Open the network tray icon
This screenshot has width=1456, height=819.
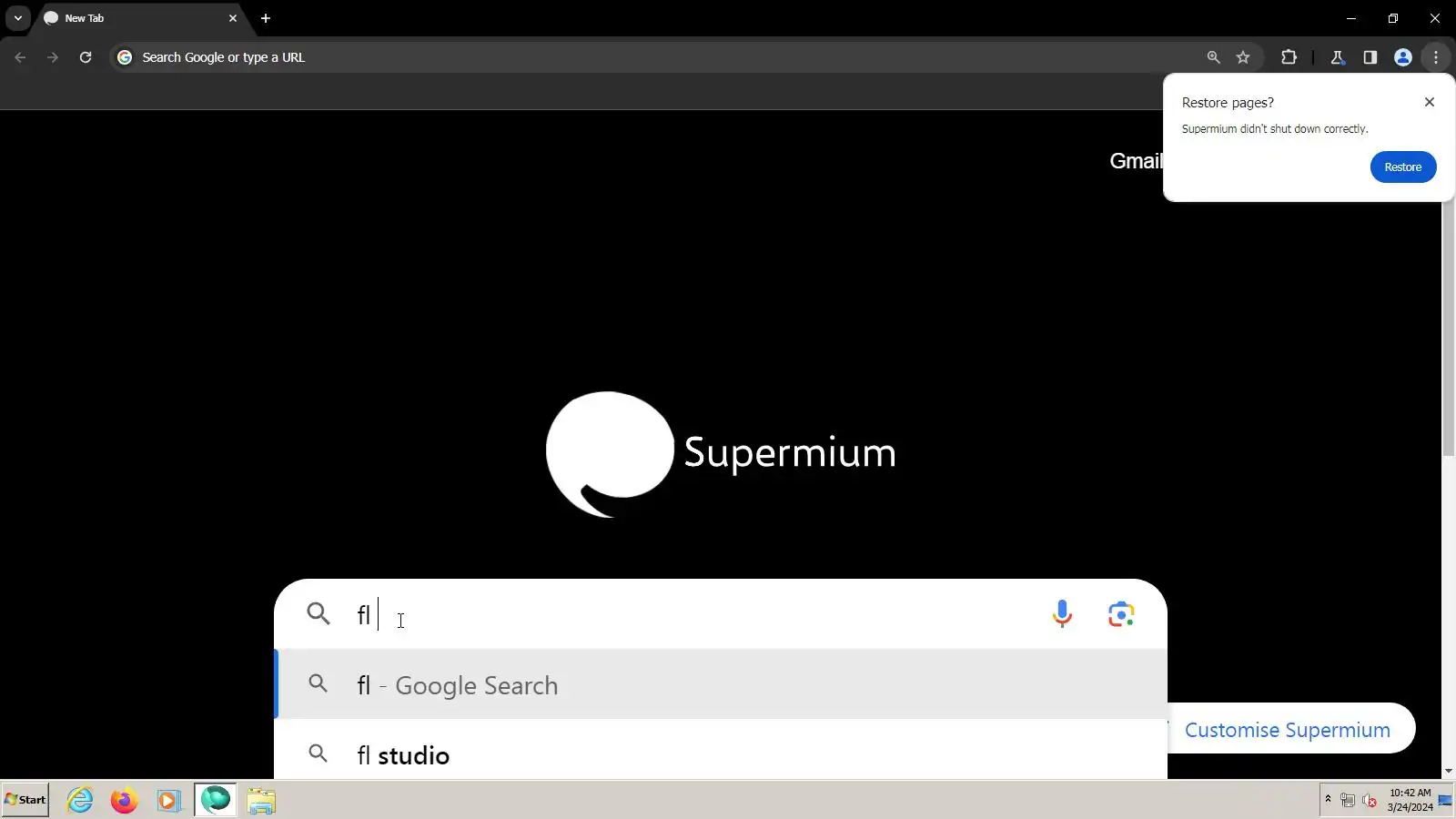coord(1348,801)
